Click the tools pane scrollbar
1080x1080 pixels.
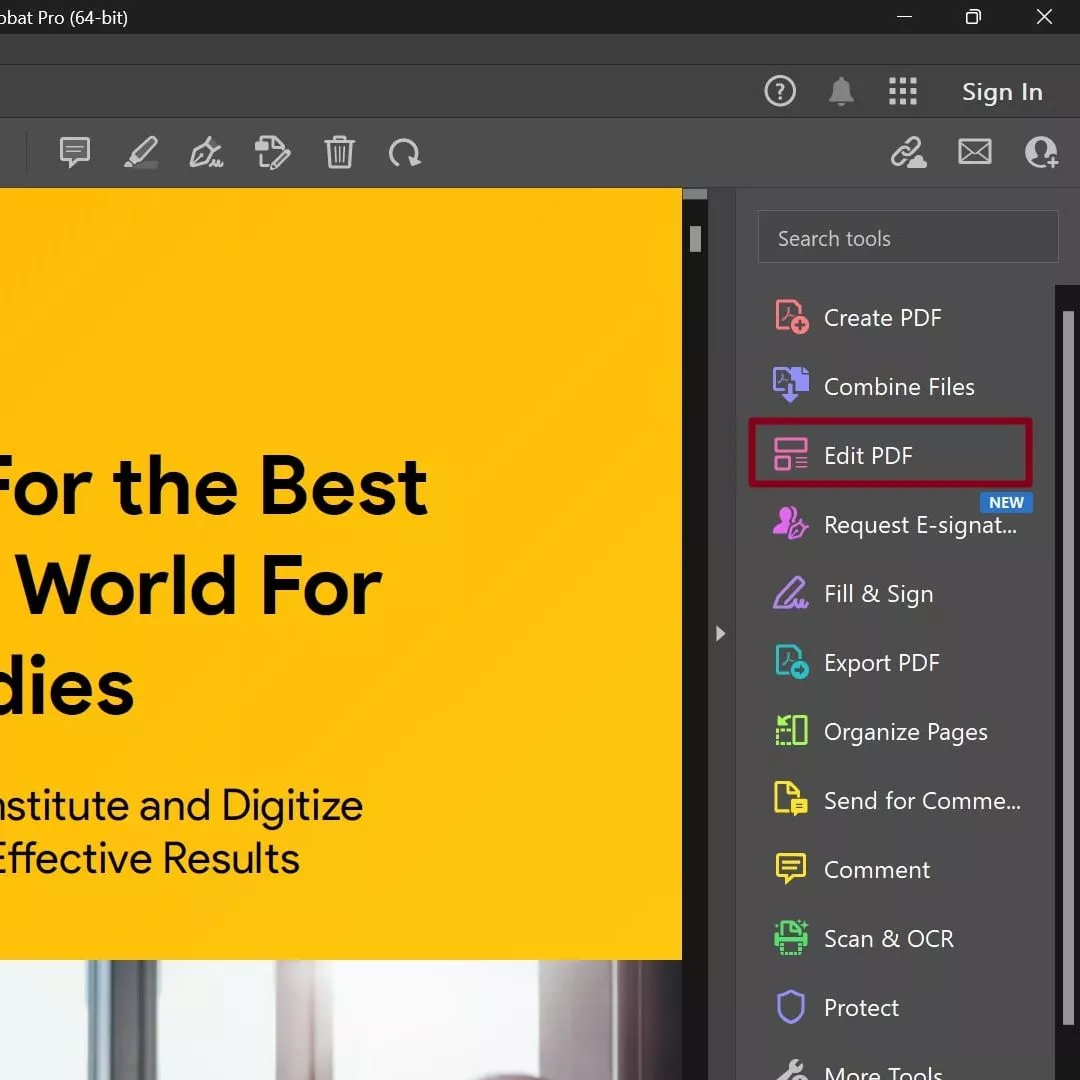(x=1068, y=667)
